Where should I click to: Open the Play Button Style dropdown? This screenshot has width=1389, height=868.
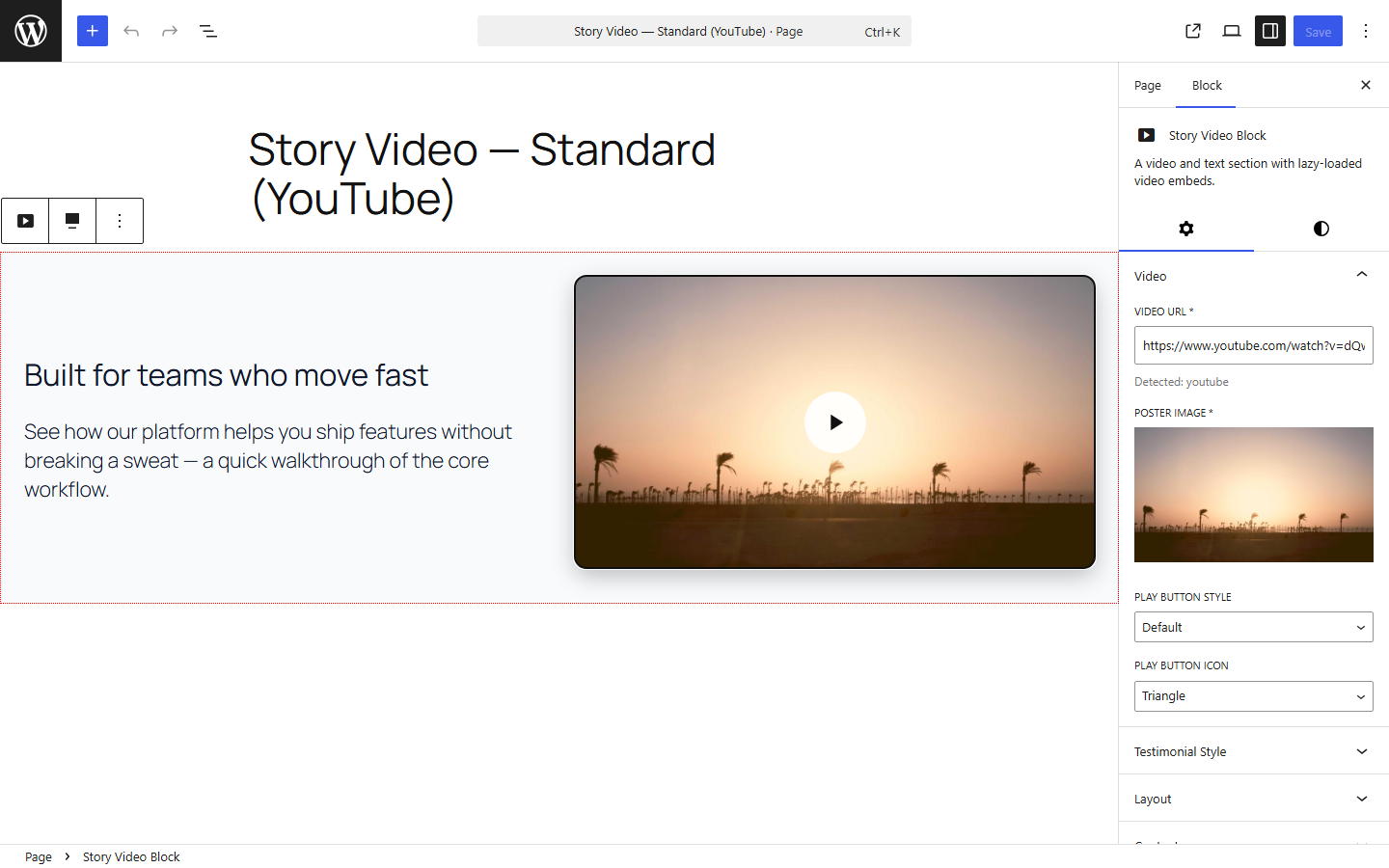(x=1254, y=627)
